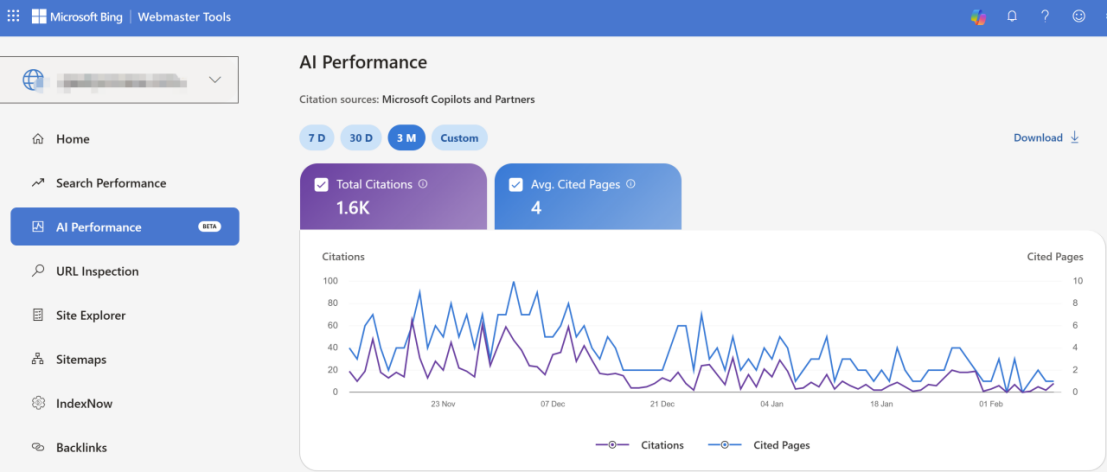Click the 01 Feb axis label

coord(991,404)
